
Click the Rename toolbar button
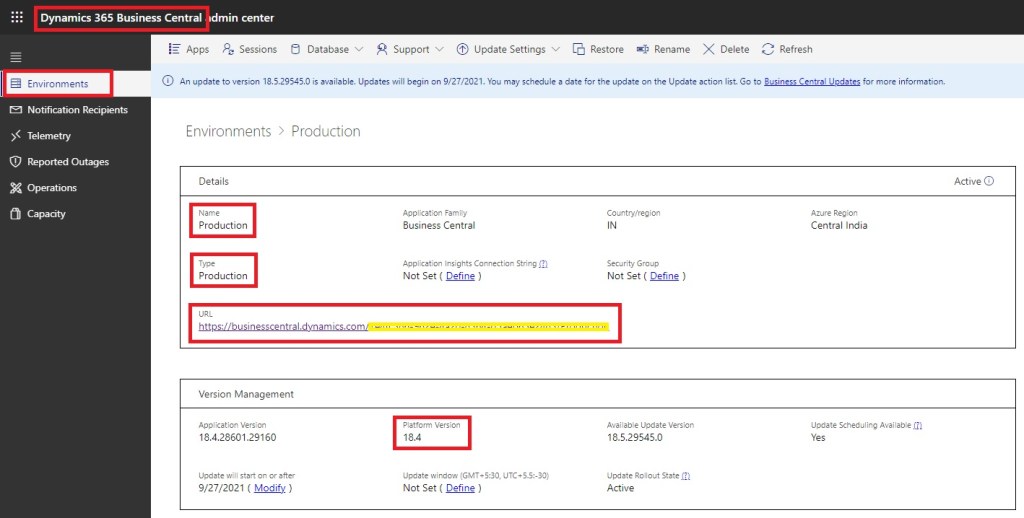coord(663,49)
